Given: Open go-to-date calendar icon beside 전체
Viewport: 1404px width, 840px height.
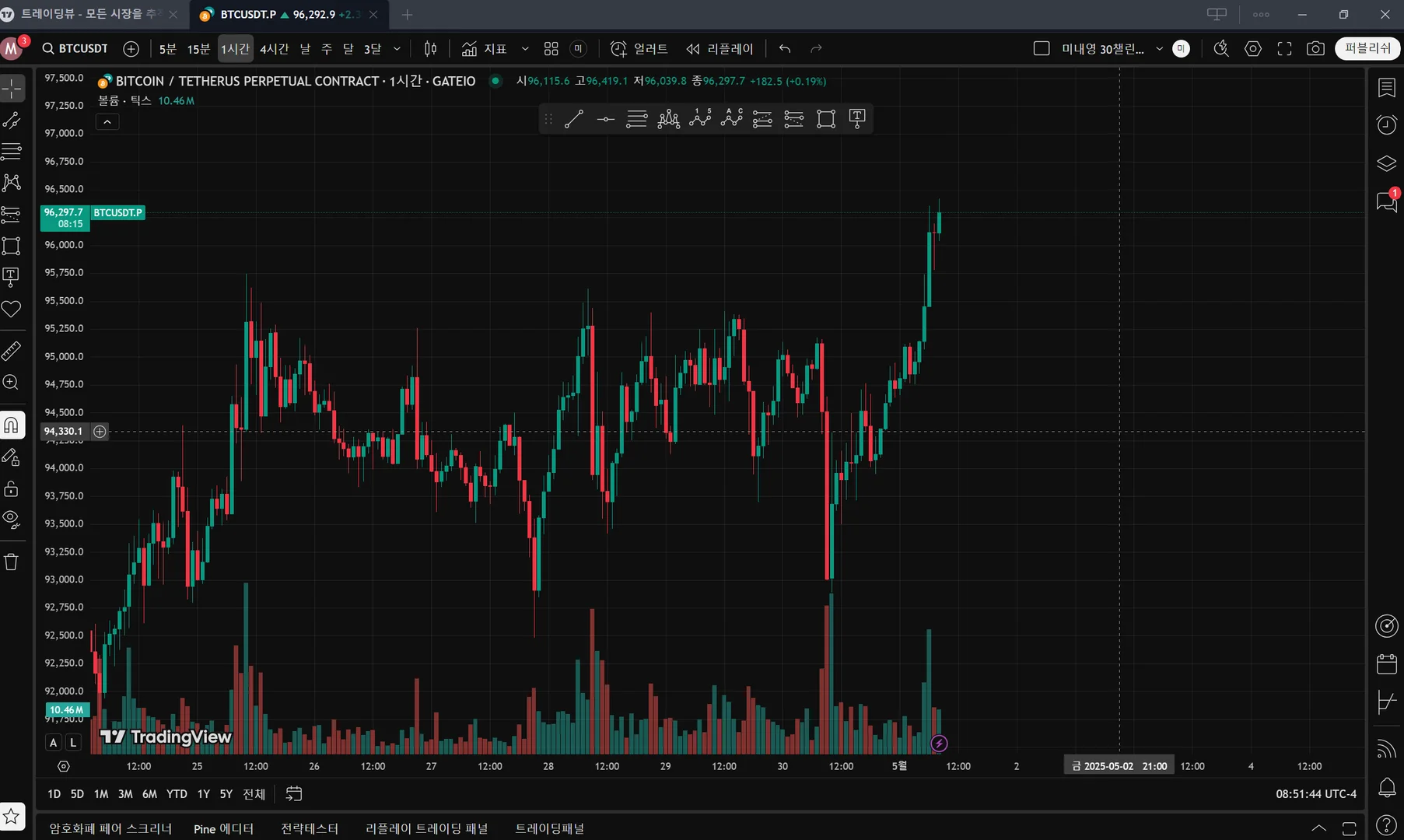Looking at the screenshot, I should coord(294,794).
